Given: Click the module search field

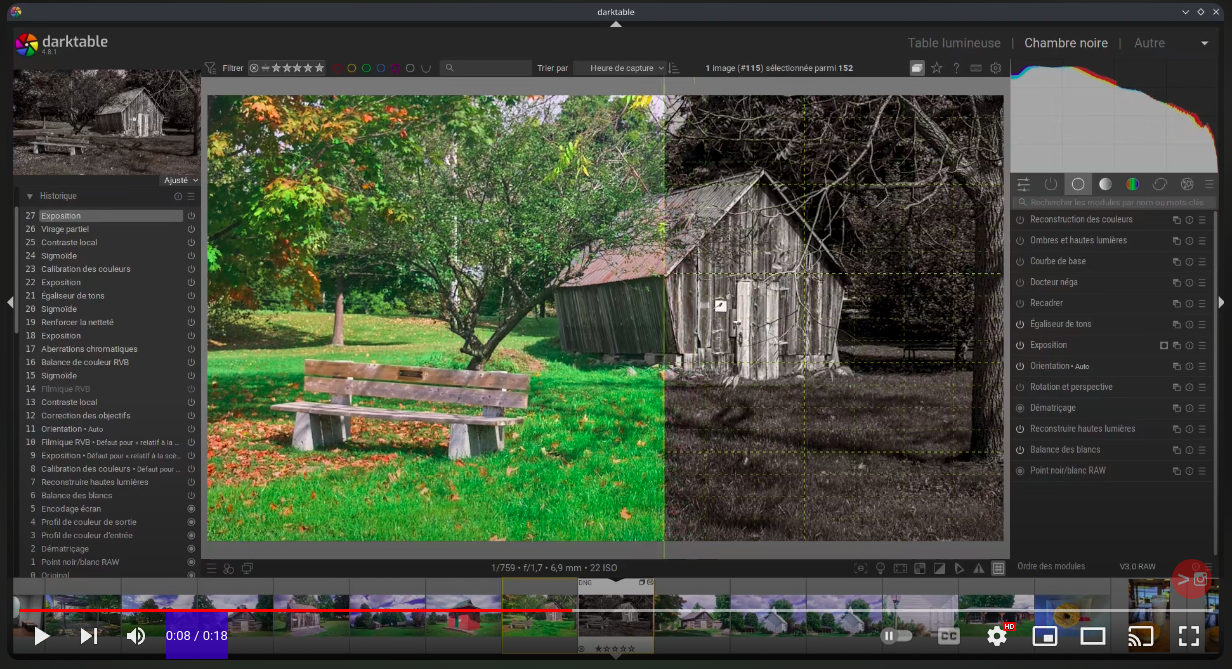Looking at the screenshot, I should point(1110,202).
